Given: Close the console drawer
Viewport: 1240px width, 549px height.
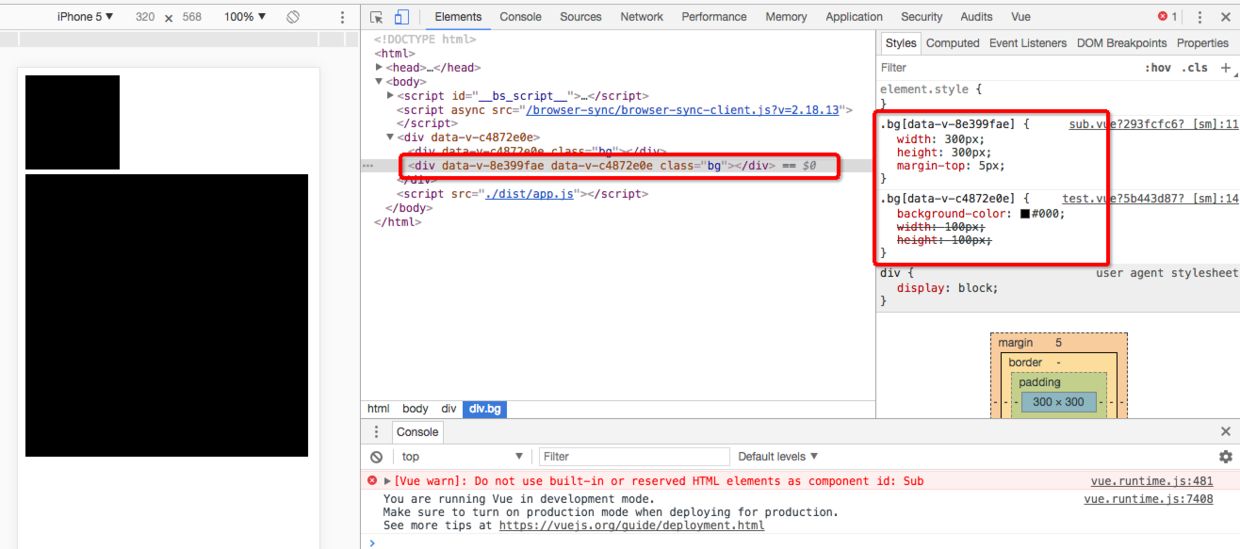Looking at the screenshot, I should pyautogui.click(x=1226, y=432).
